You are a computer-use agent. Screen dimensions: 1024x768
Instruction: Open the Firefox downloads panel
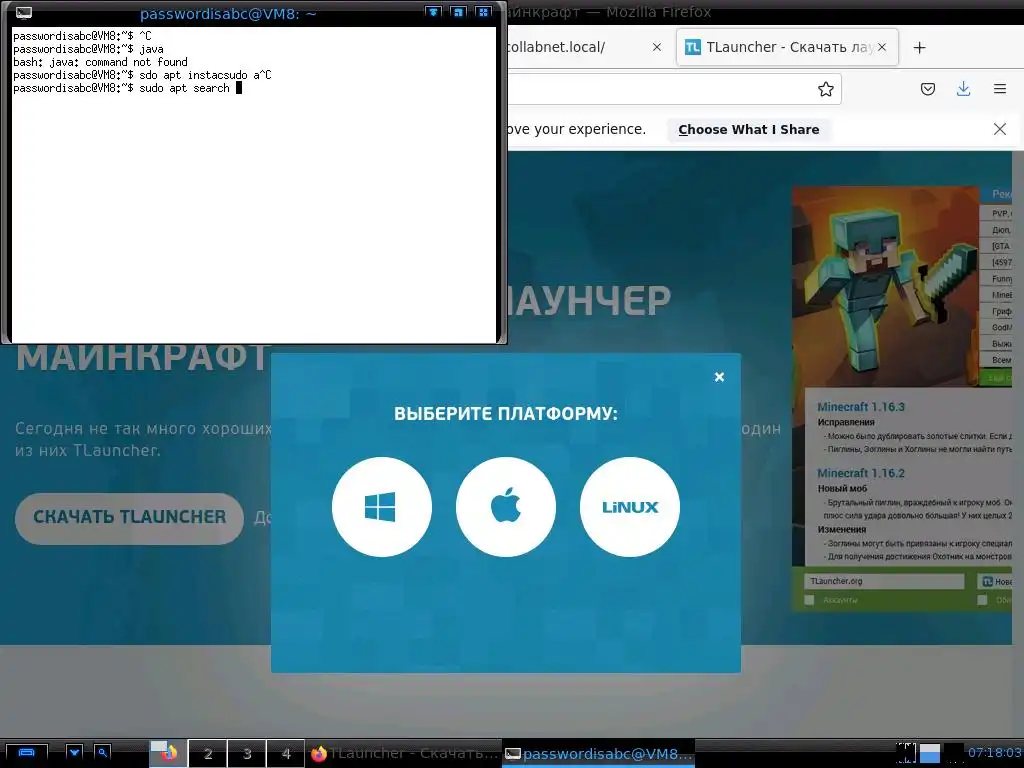963,89
